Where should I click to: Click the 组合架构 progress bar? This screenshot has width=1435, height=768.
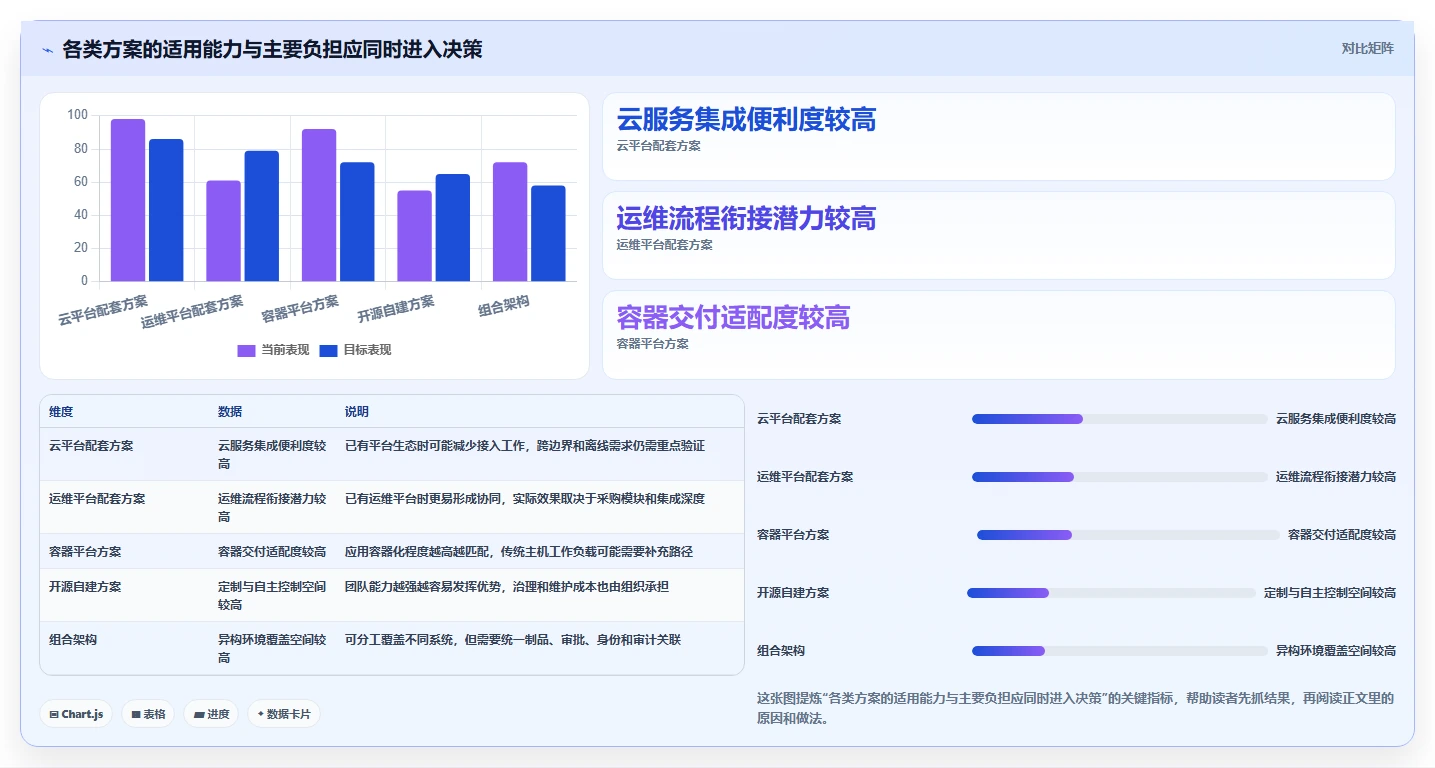tap(1119, 651)
